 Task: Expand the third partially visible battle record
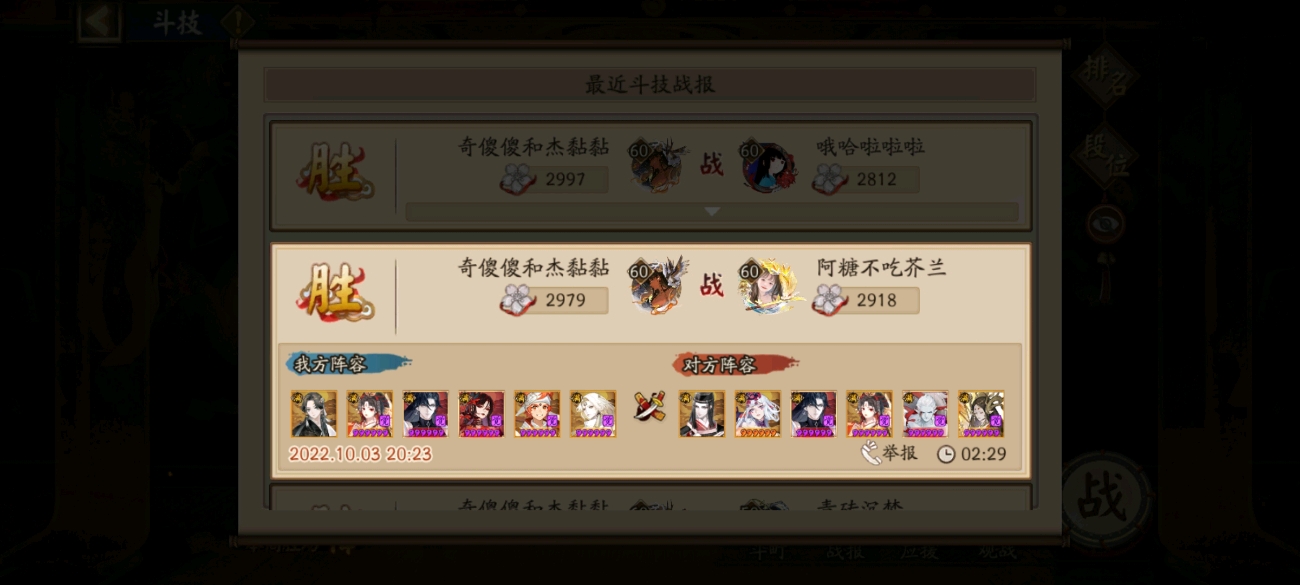pos(651,501)
